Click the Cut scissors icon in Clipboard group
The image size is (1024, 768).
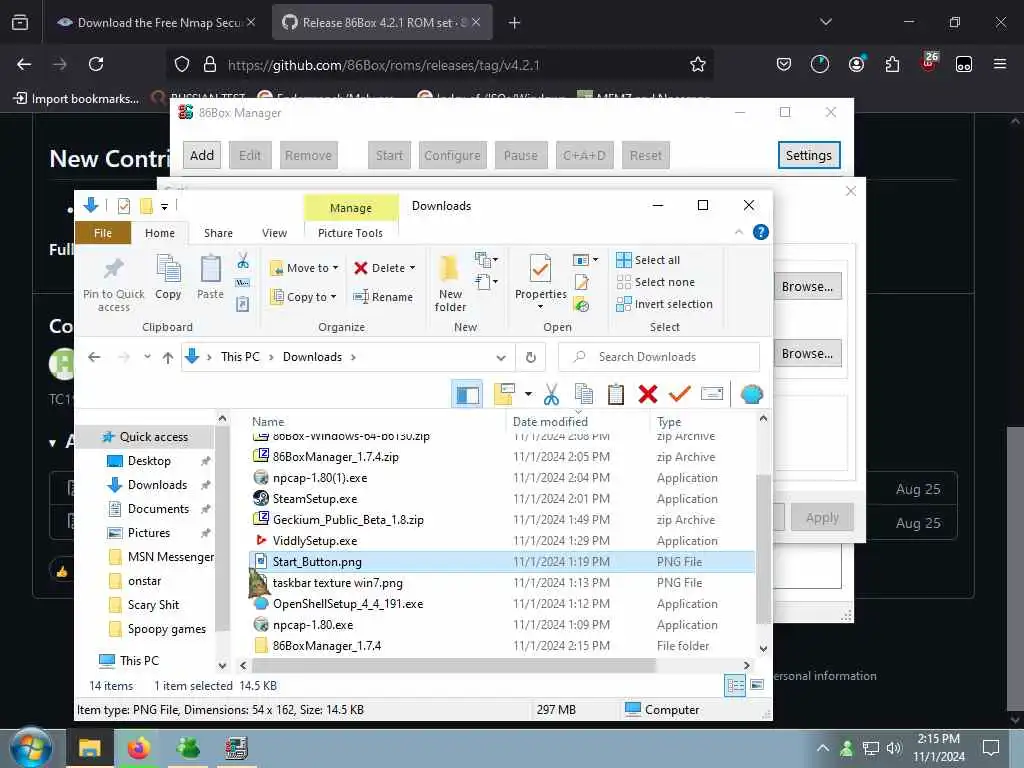pyautogui.click(x=243, y=261)
